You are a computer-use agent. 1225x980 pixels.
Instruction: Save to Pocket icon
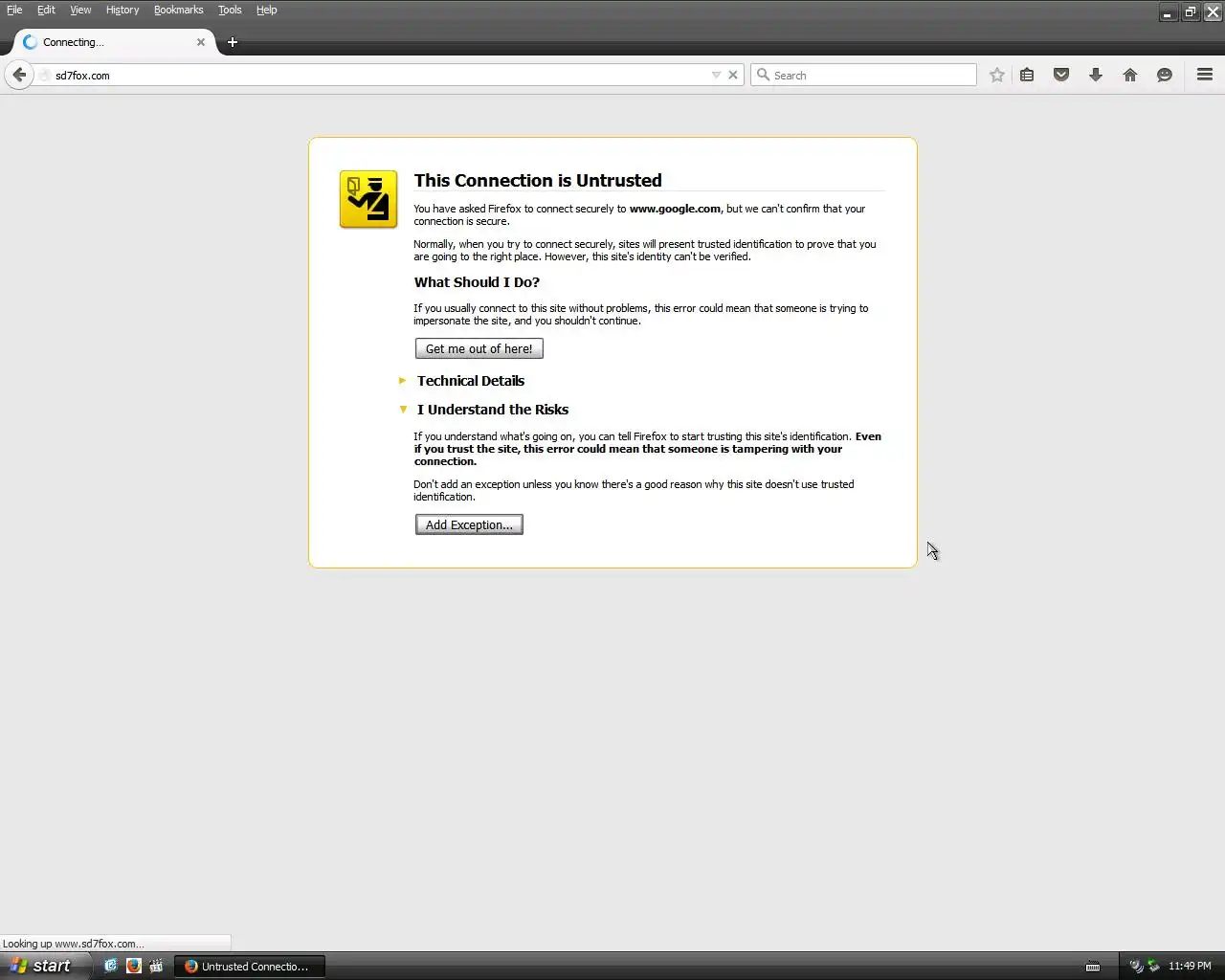[x=1061, y=75]
